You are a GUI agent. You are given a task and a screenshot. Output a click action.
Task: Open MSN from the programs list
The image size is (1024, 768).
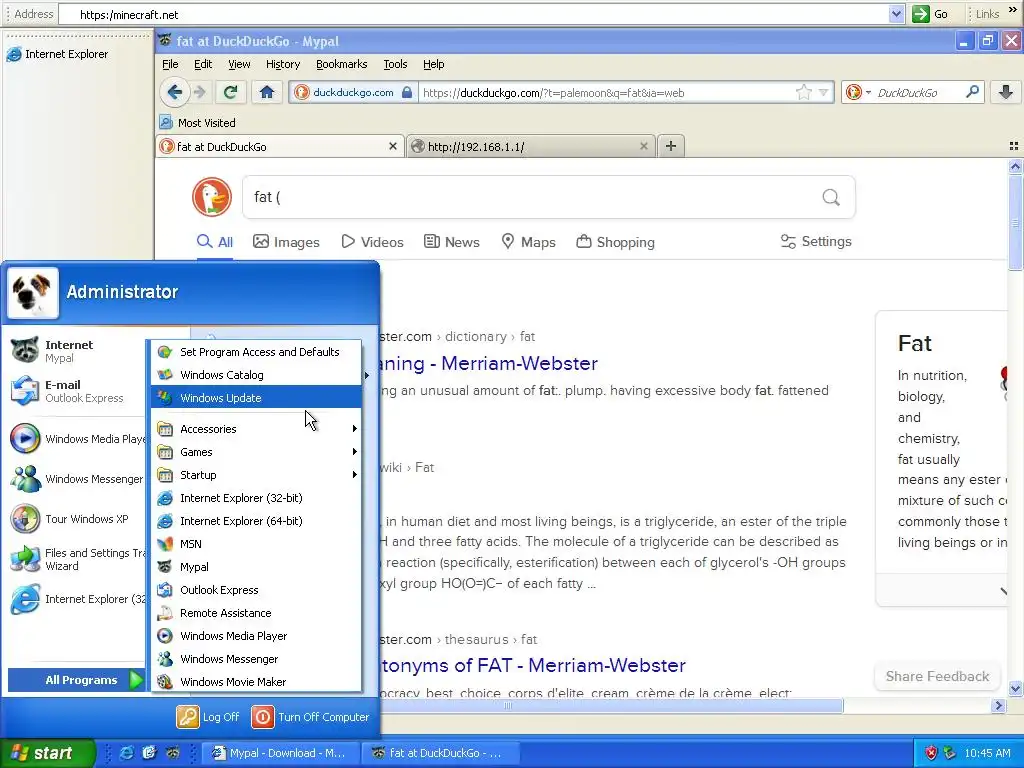point(256,544)
